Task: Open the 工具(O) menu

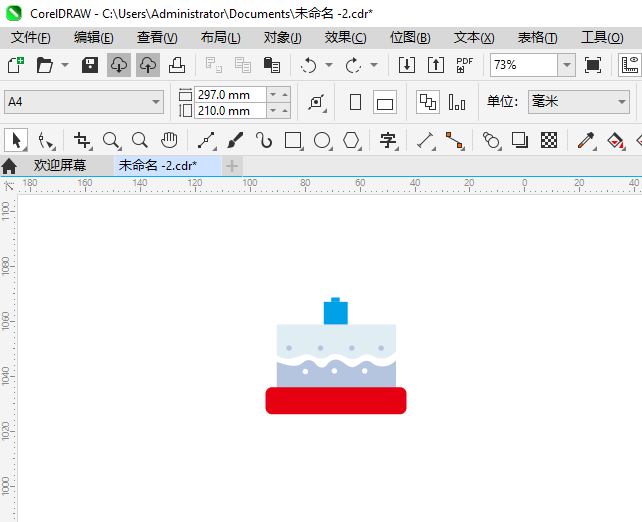Action: (x=602, y=38)
